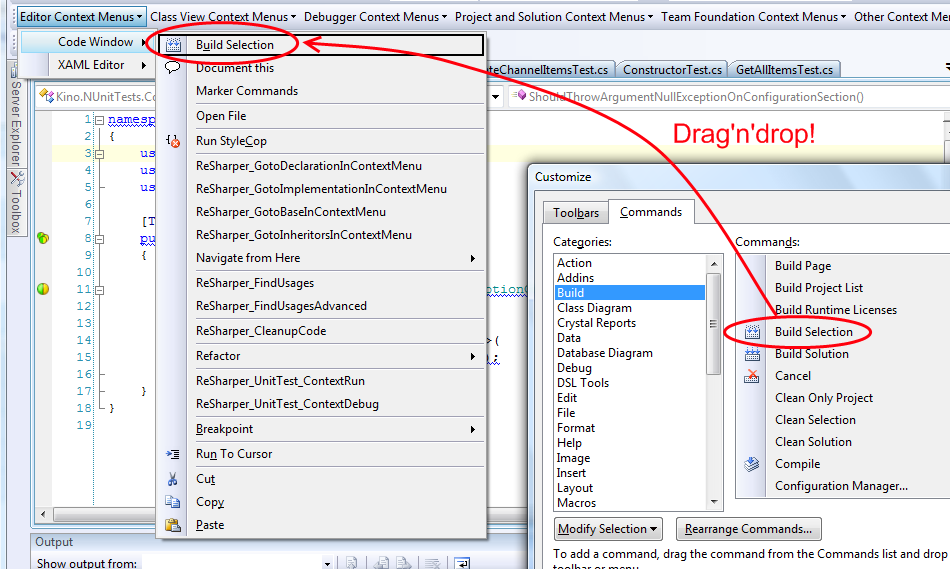950x569 pixels.
Task: Expand the Refactor submenu
Action: click(x=473, y=356)
